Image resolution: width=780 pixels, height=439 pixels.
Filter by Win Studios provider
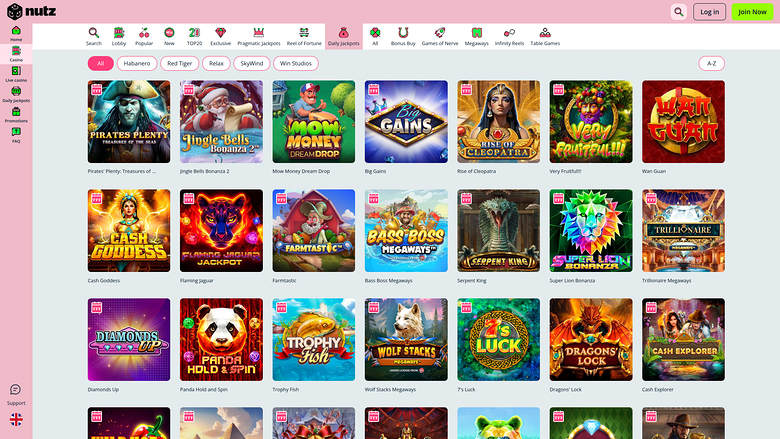click(295, 63)
